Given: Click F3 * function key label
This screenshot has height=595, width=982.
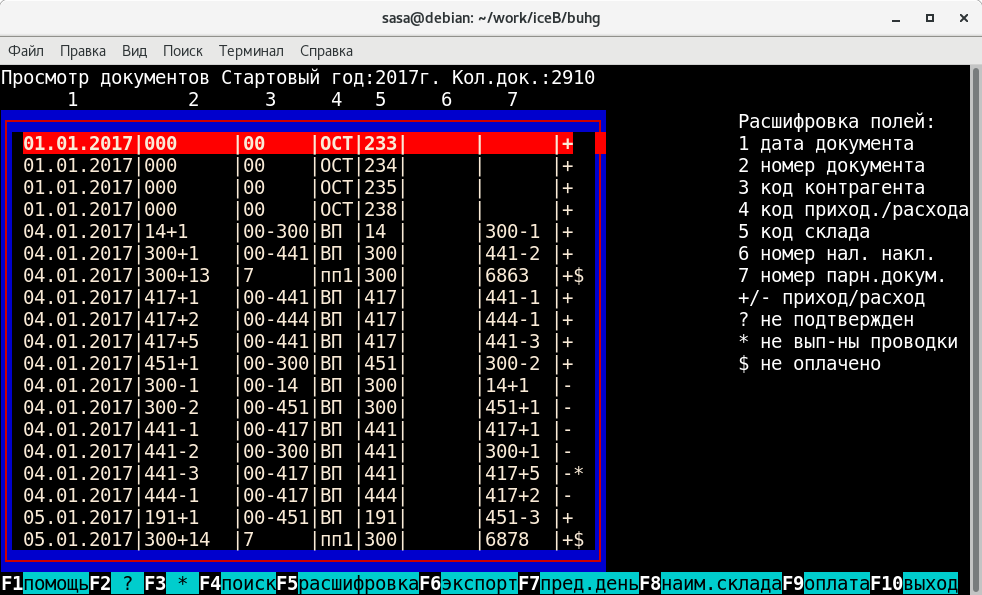Looking at the screenshot, I should (172, 584).
